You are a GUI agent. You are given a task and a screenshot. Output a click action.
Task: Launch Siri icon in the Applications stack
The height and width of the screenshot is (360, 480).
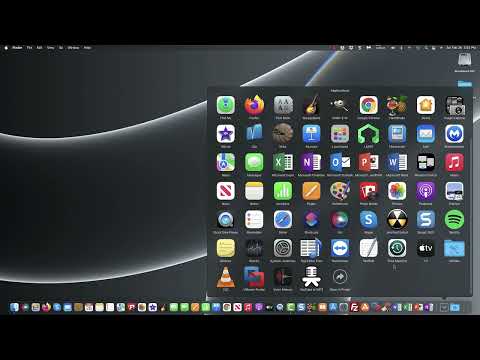tap(340, 220)
